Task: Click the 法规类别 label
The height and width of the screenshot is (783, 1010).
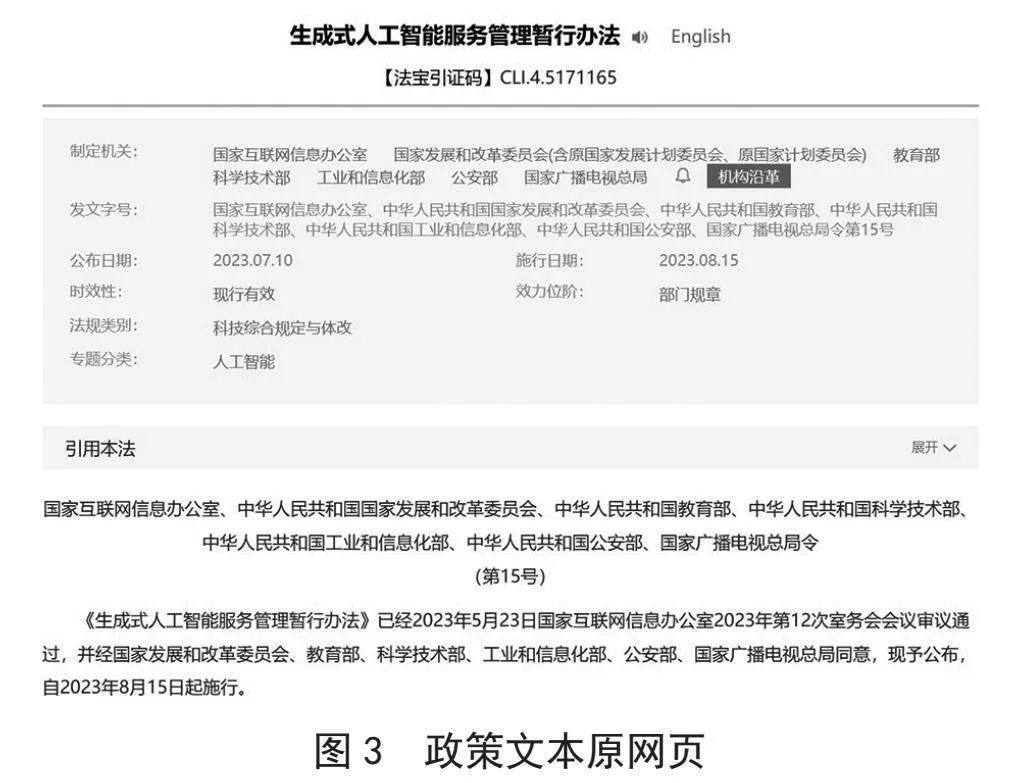Action: click(x=104, y=325)
